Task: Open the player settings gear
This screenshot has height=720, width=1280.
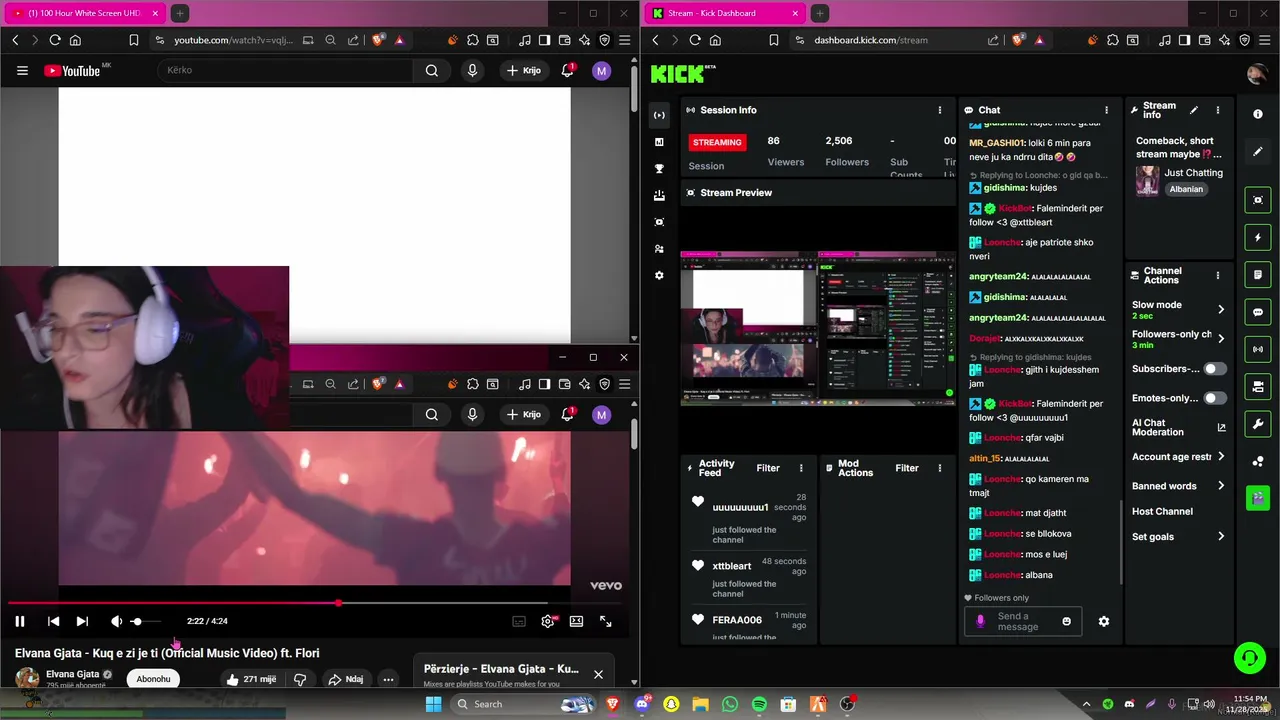Action: point(547,621)
